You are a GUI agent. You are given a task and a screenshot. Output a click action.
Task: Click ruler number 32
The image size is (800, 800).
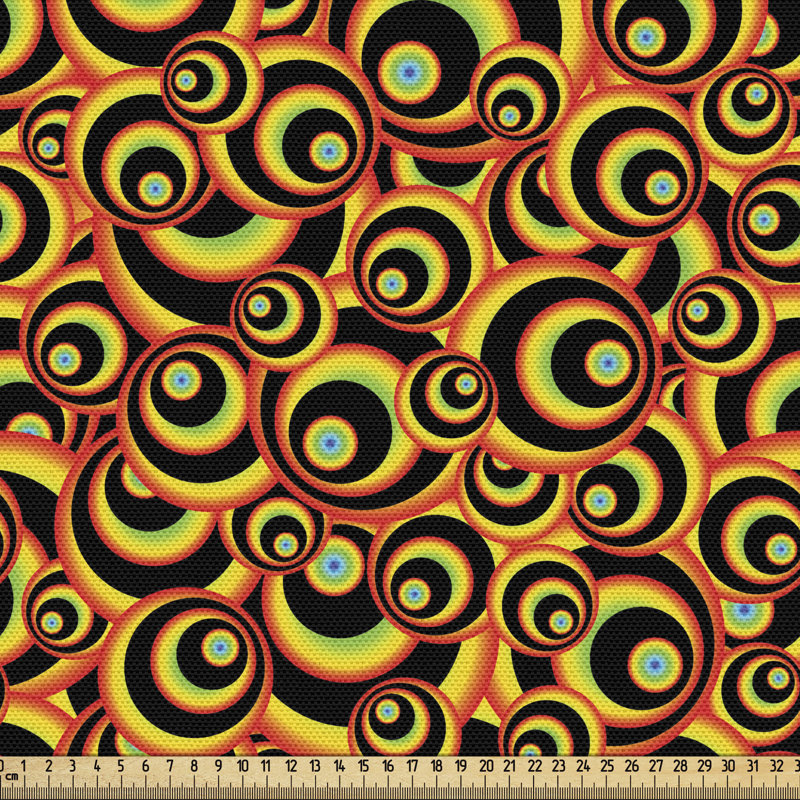coord(777,766)
